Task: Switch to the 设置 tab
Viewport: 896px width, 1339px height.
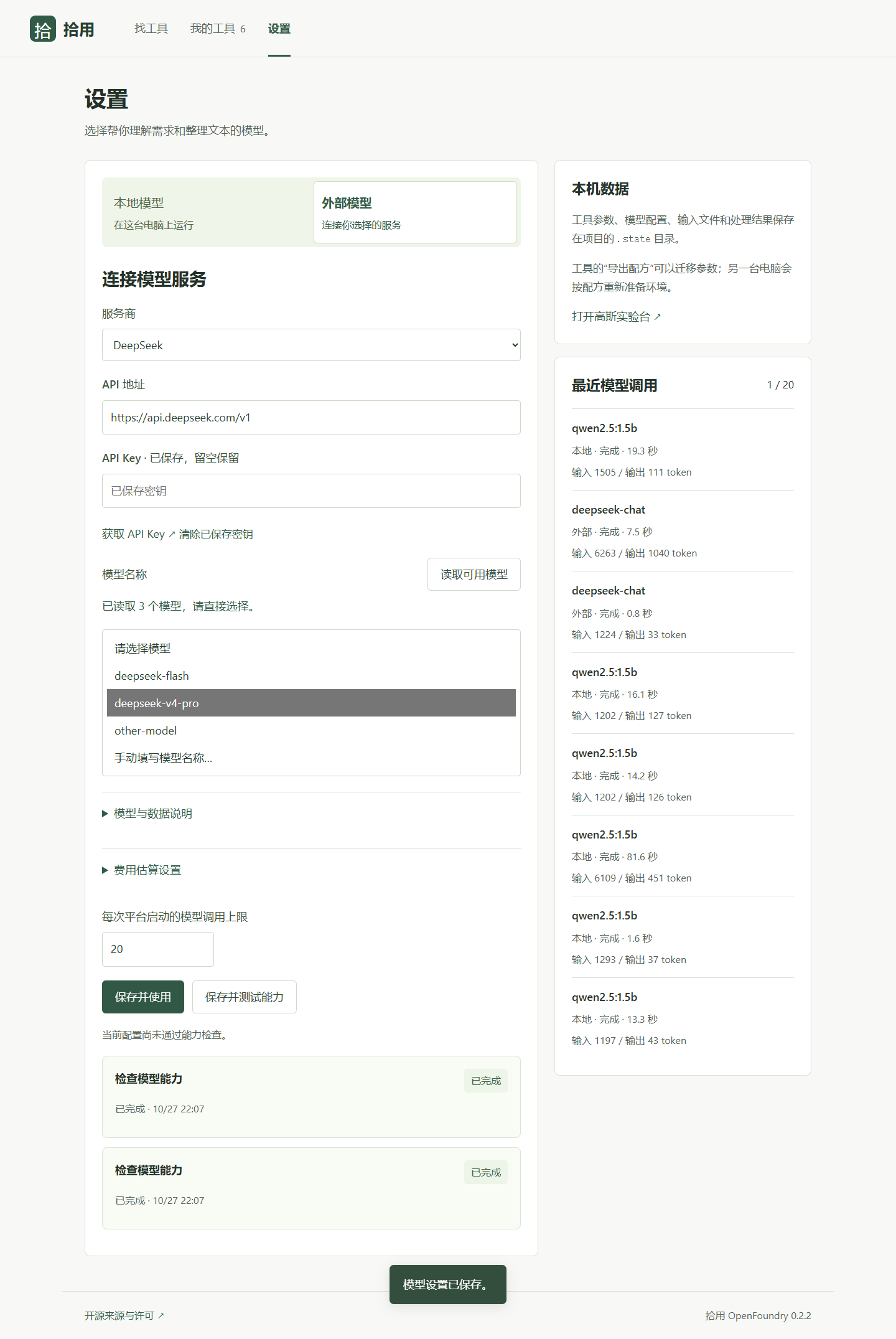Action: point(279,29)
